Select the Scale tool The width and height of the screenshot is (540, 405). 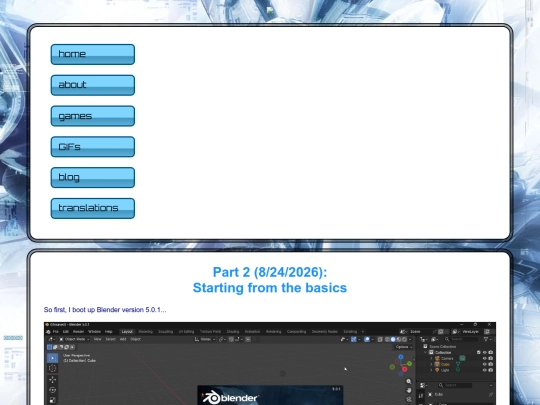(x=53, y=400)
